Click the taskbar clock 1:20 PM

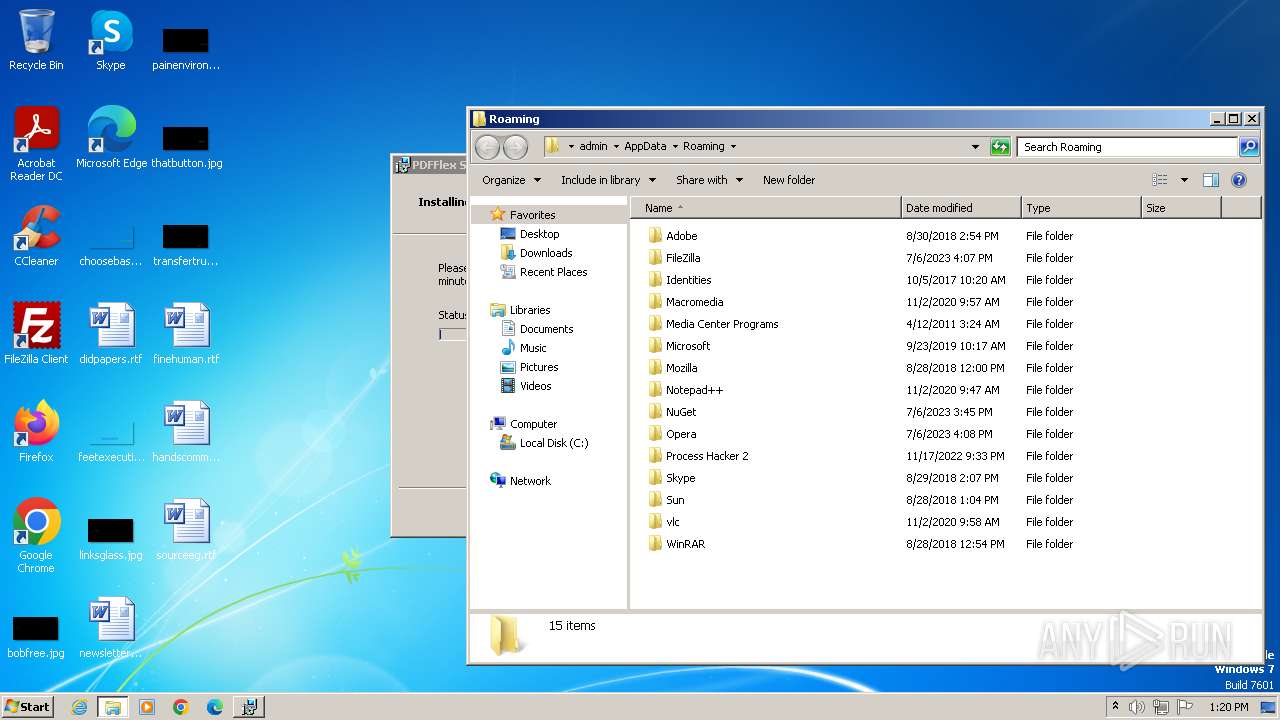coord(1228,707)
